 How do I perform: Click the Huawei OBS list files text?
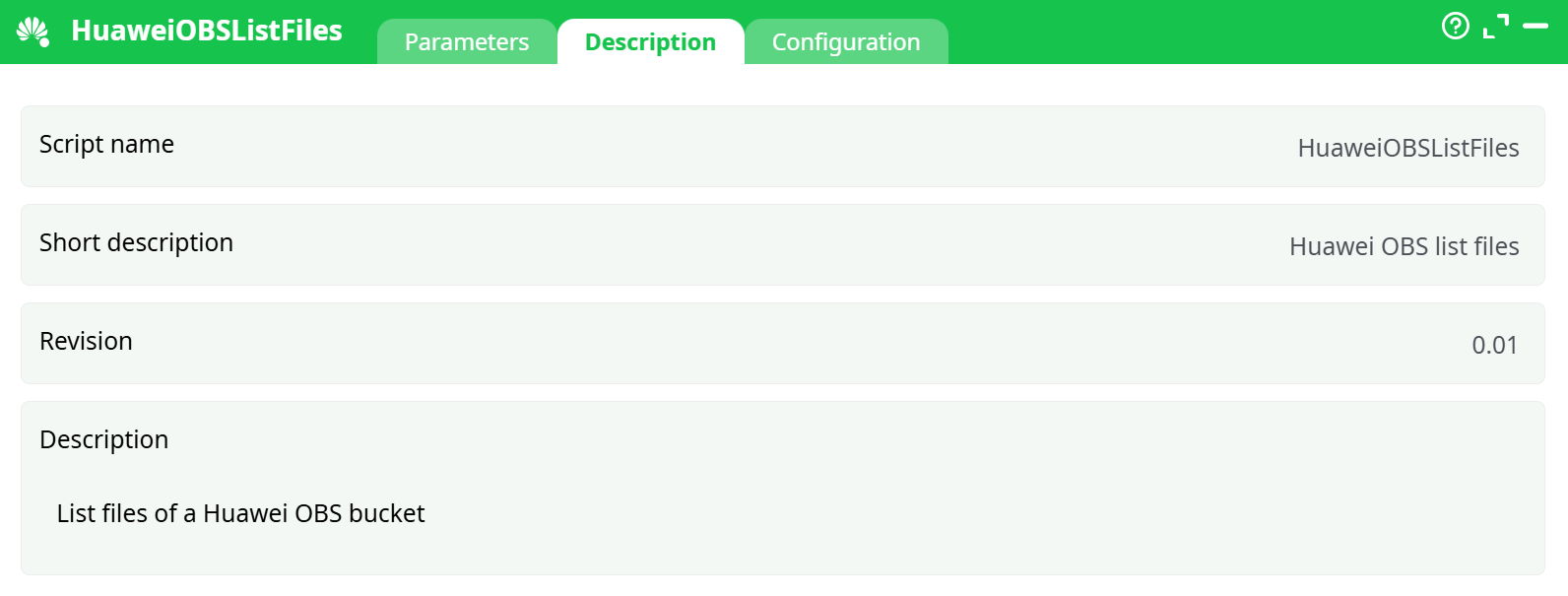(1404, 246)
